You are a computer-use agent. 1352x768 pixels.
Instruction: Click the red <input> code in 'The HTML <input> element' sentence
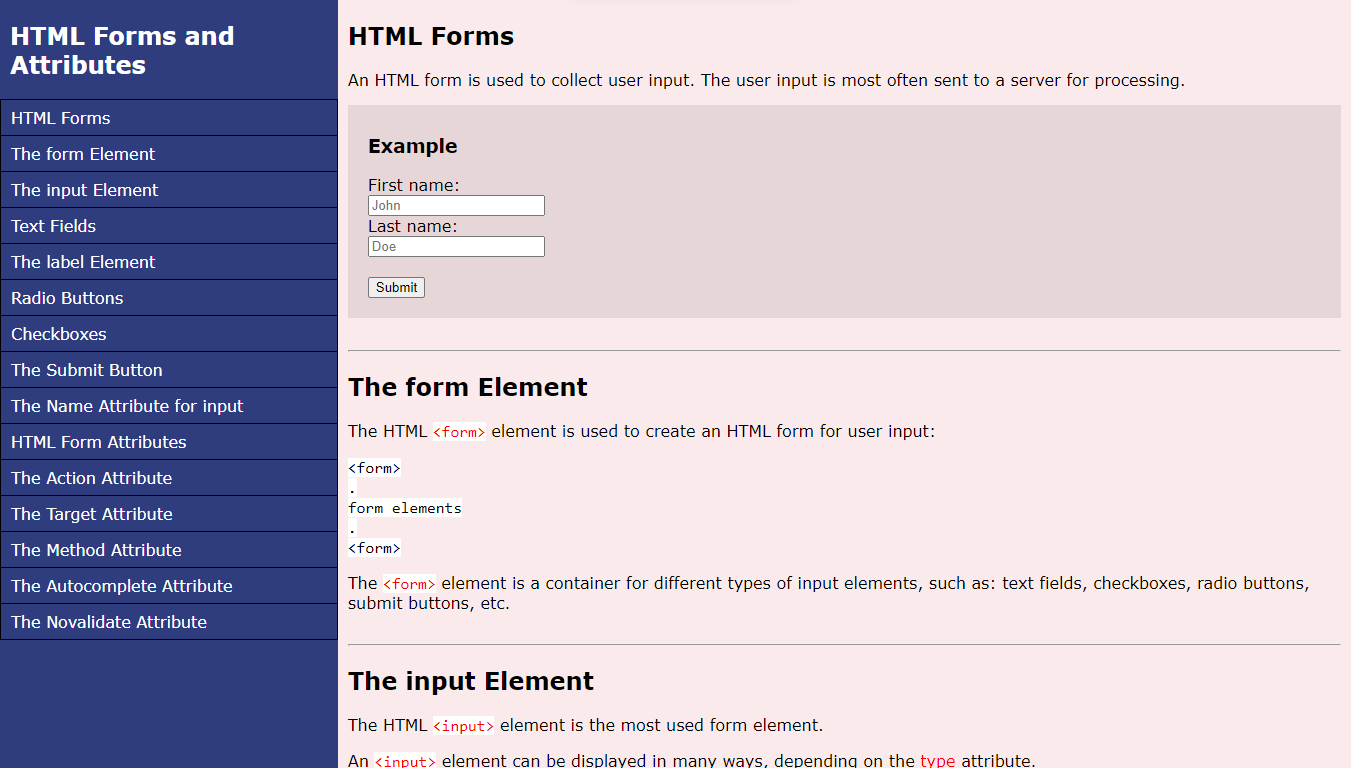tap(463, 726)
